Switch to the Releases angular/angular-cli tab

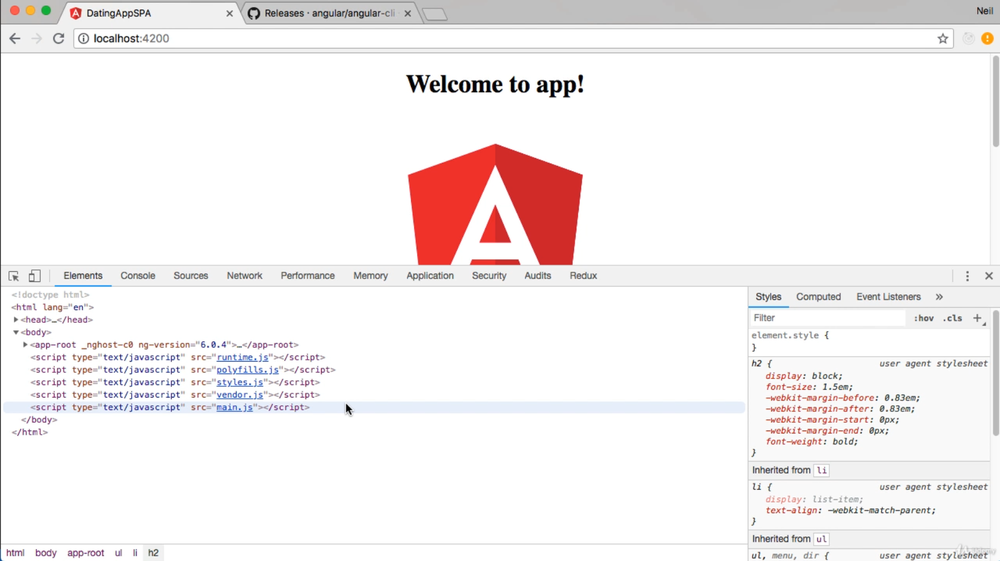click(x=329, y=13)
